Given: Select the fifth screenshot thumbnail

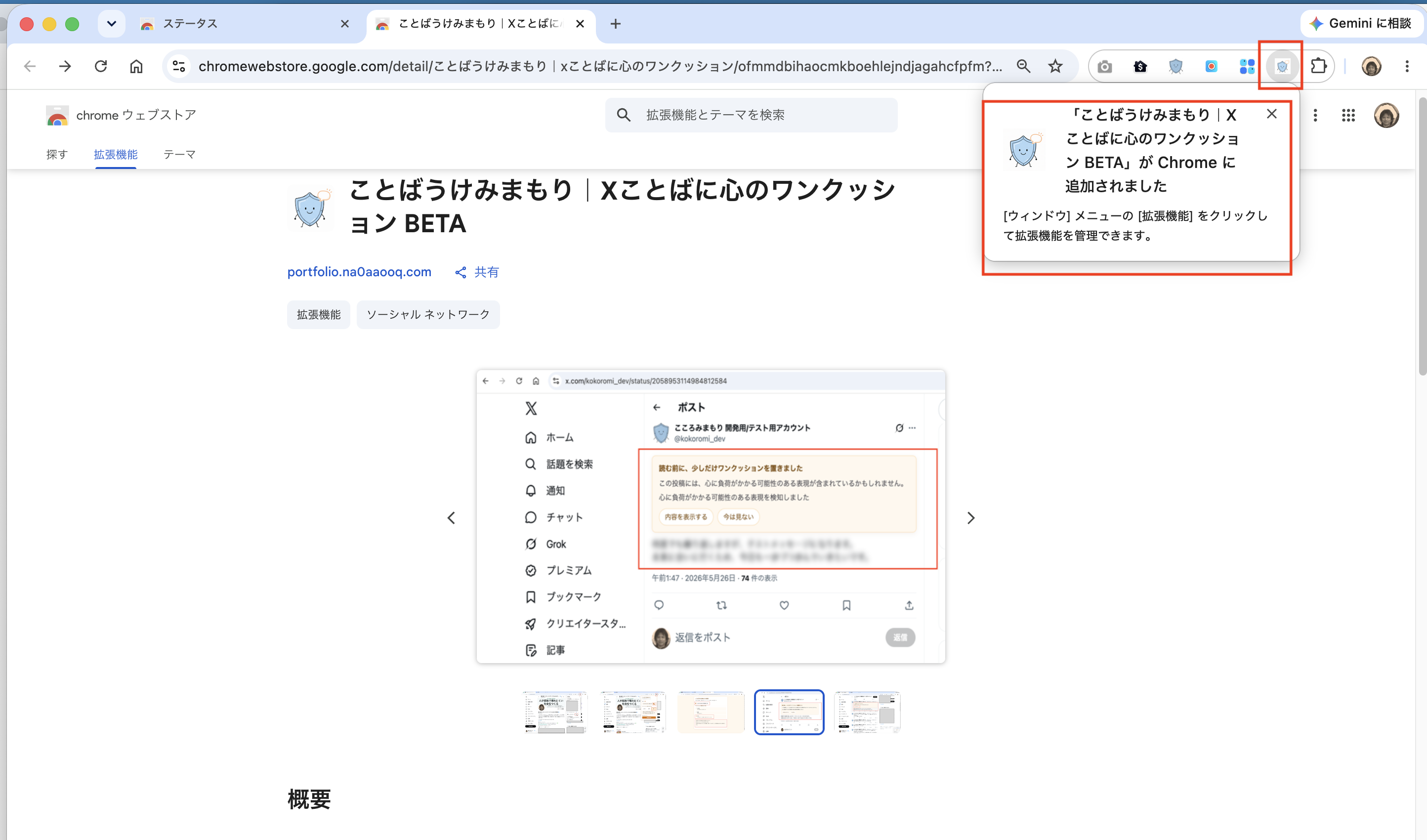Looking at the screenshot, I should click(867, 712).
